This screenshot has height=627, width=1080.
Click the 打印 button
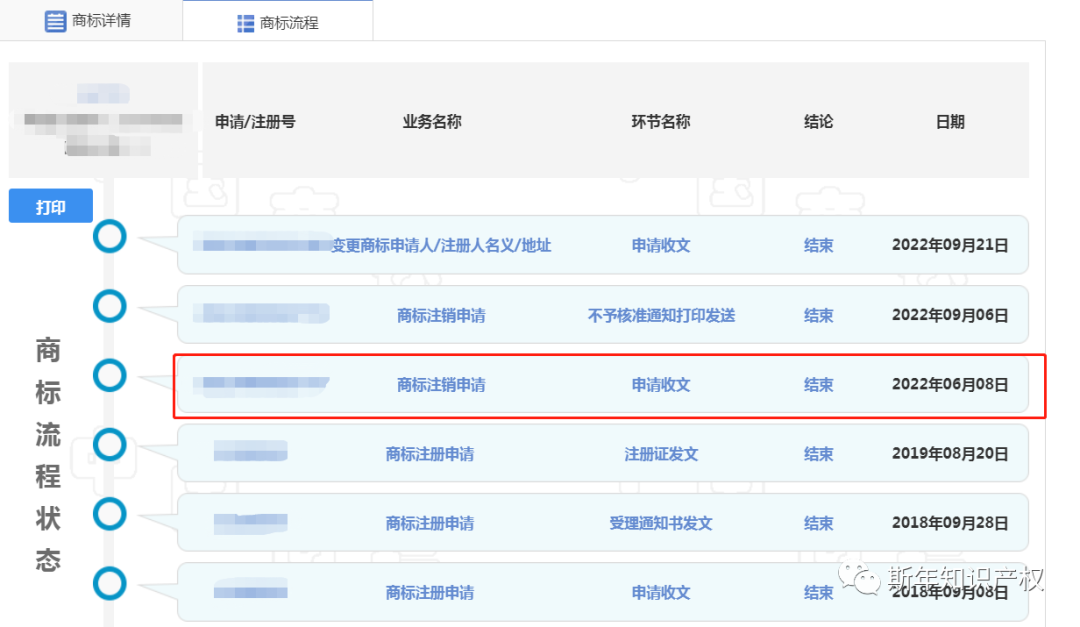pos(50,205)
